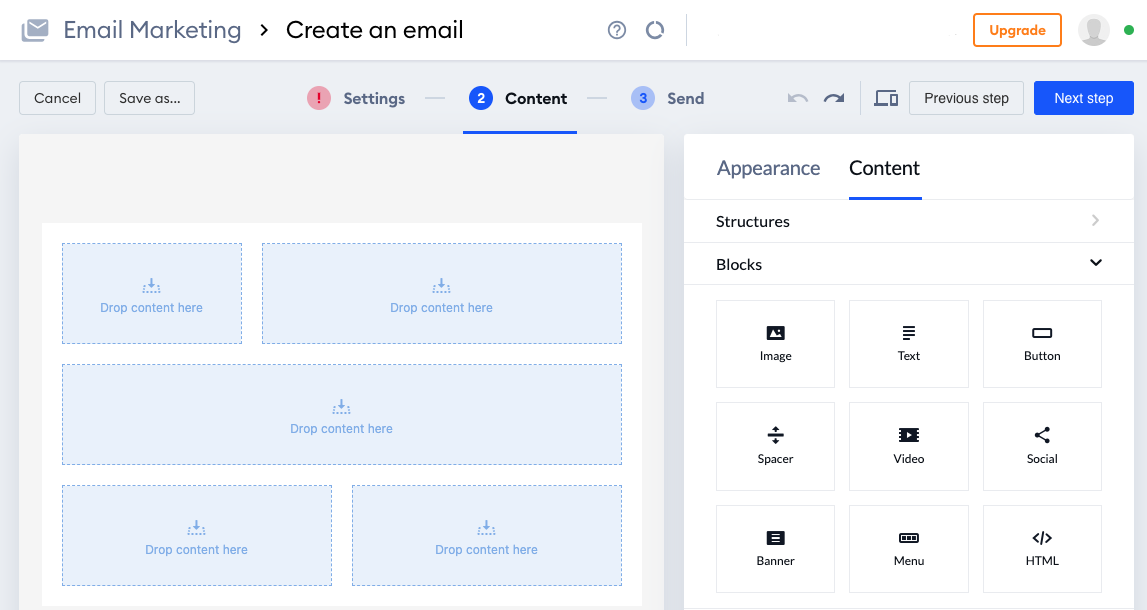Switch to the Appearance tab

point(768,168)
